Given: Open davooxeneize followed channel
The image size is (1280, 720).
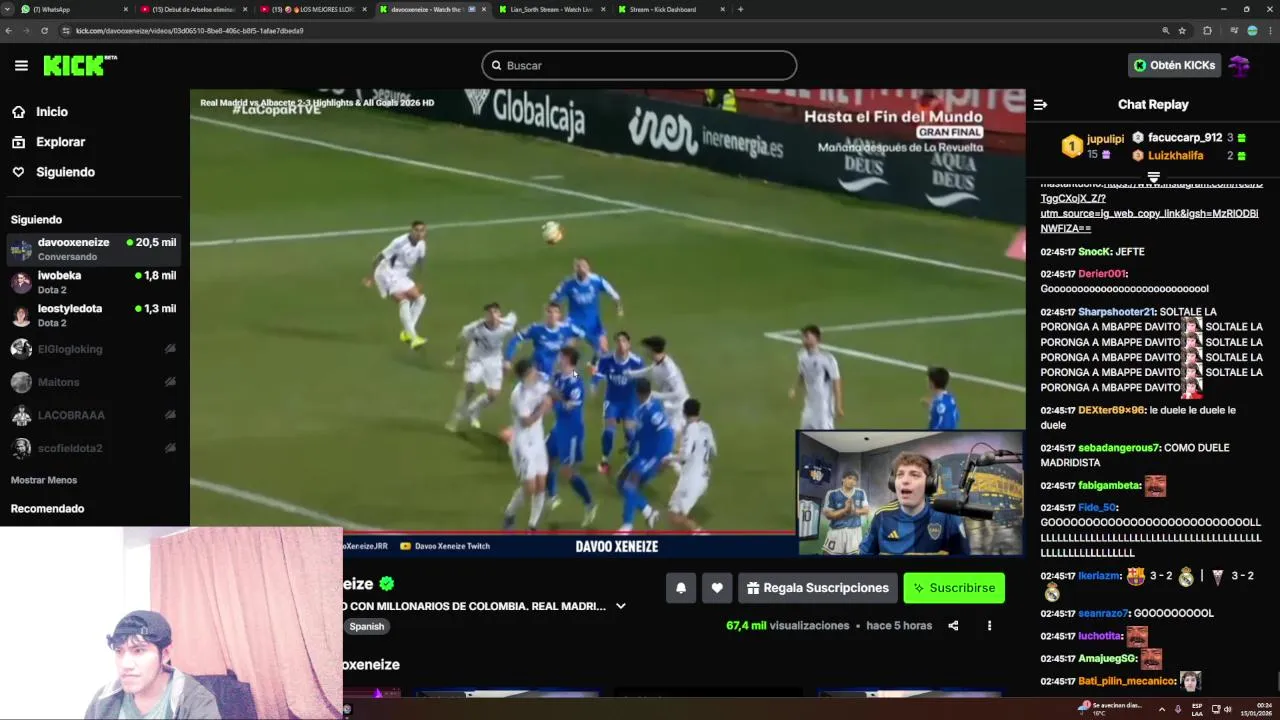Looking at the screenshot, I should click(93, 249).
